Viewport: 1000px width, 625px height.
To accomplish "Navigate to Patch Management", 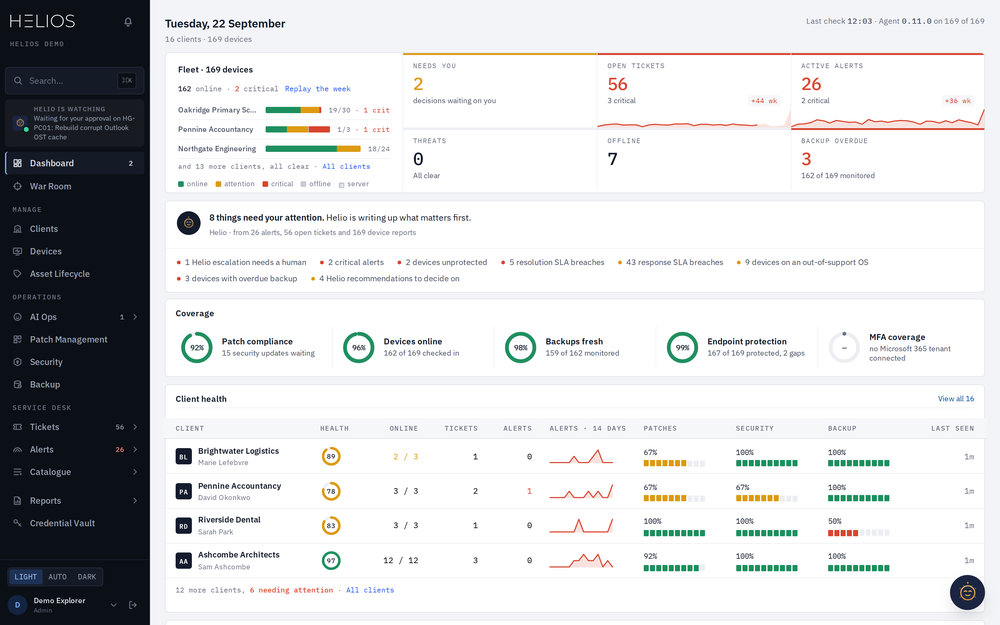I will pyautogui.click(x=75, y=339).
